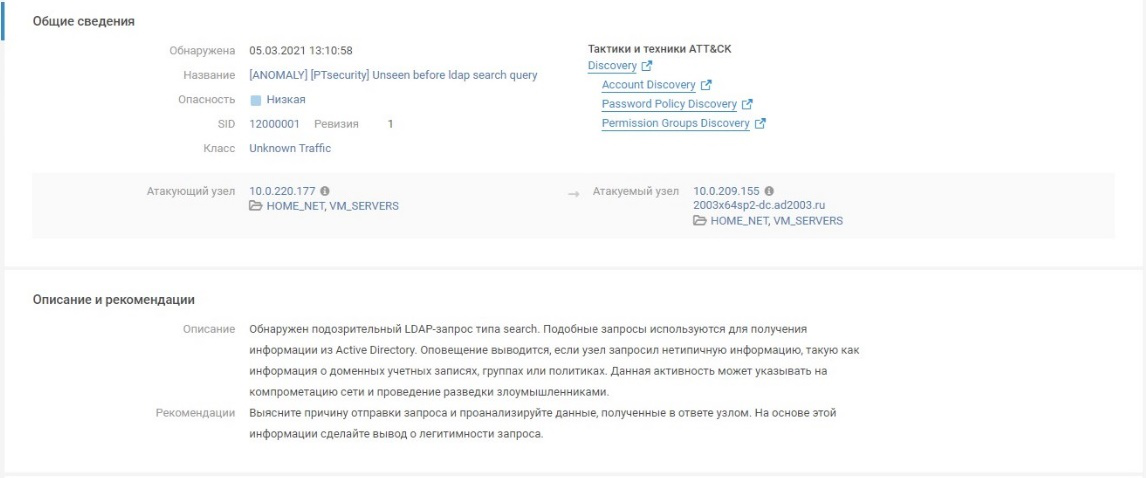
Task: Open the Permission Groups Discovery link
Action: pos(676,124)
